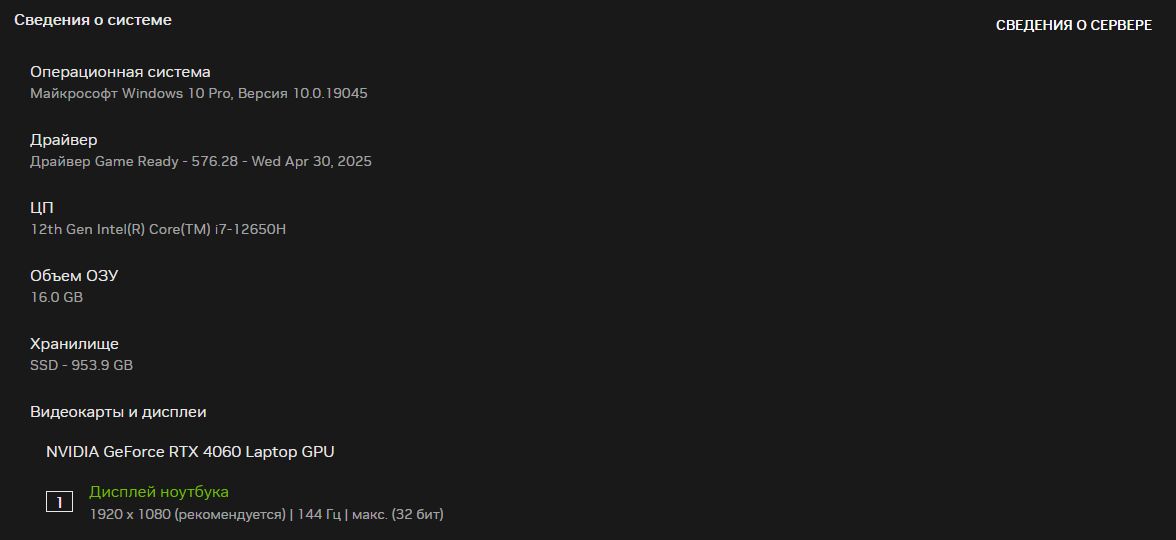Click the 1920 x 1080 resolution text
This screenshot has height=540, width=1176.
click(x=130, y=514)
